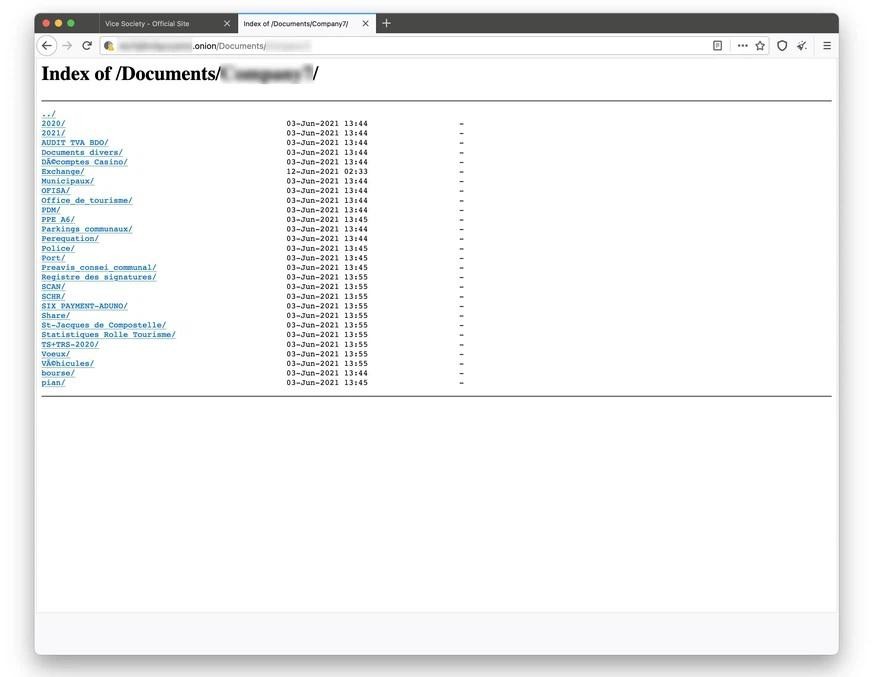Click the onion site identity icon
Image resolution: width=873 pixels, height=677 pixels.
(x=109, y=46)
